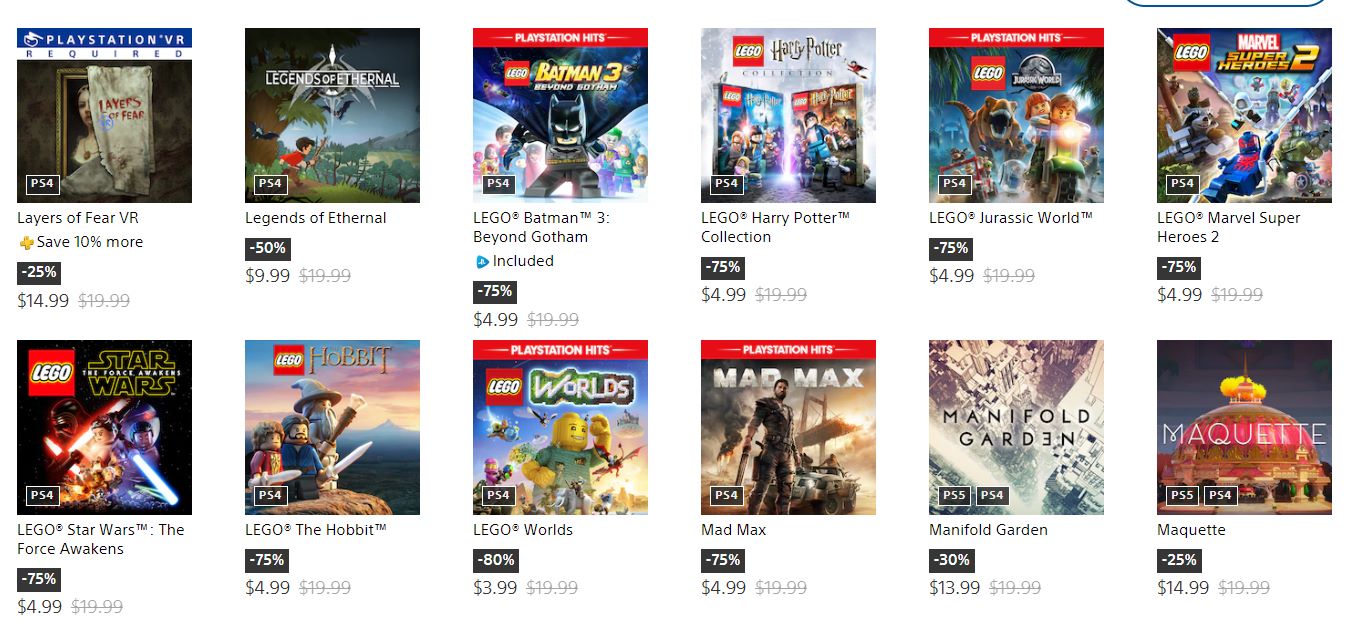Open the Layers of Fear VR cover thumbnail
The height and width of the screenshot is (642, 1364).
(104, 115)
